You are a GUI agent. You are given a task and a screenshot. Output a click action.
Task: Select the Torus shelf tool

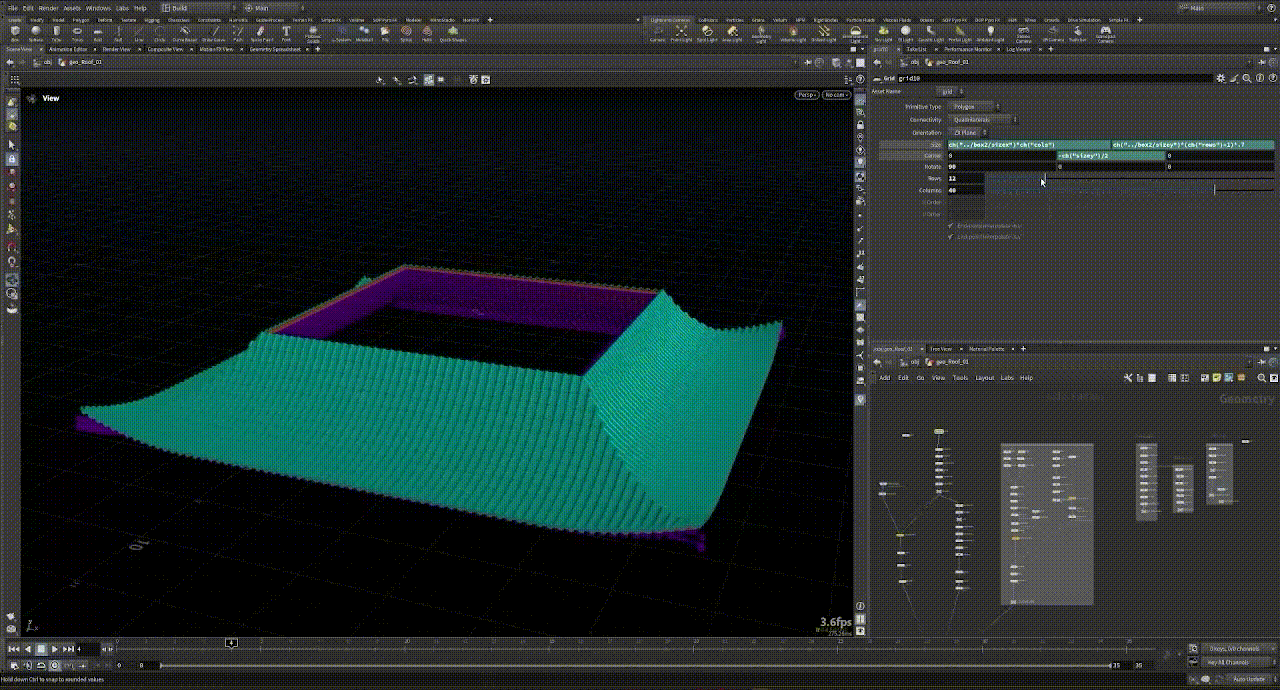(x=77, y=32)
